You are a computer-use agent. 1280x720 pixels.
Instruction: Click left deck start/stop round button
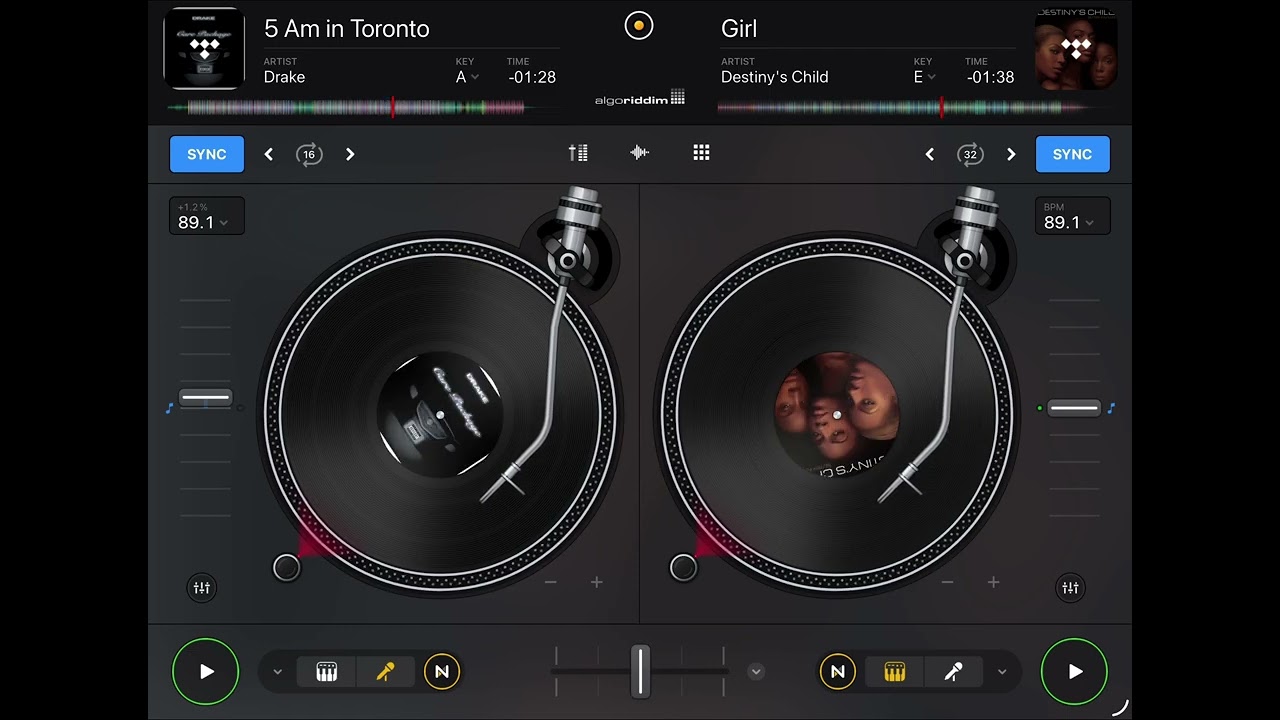286,568
